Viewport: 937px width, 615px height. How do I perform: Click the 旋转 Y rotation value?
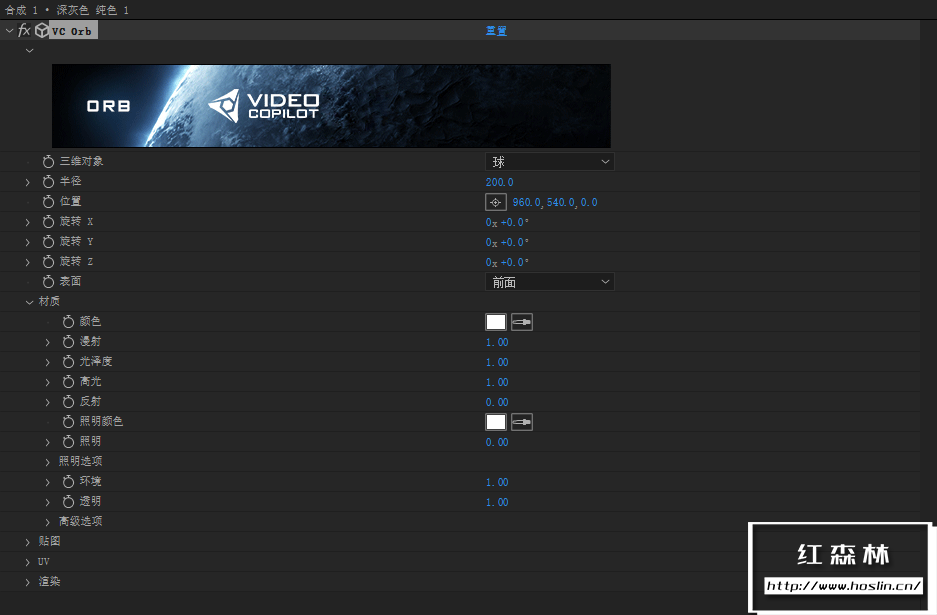pyautogui.click(x=507, y=242)
